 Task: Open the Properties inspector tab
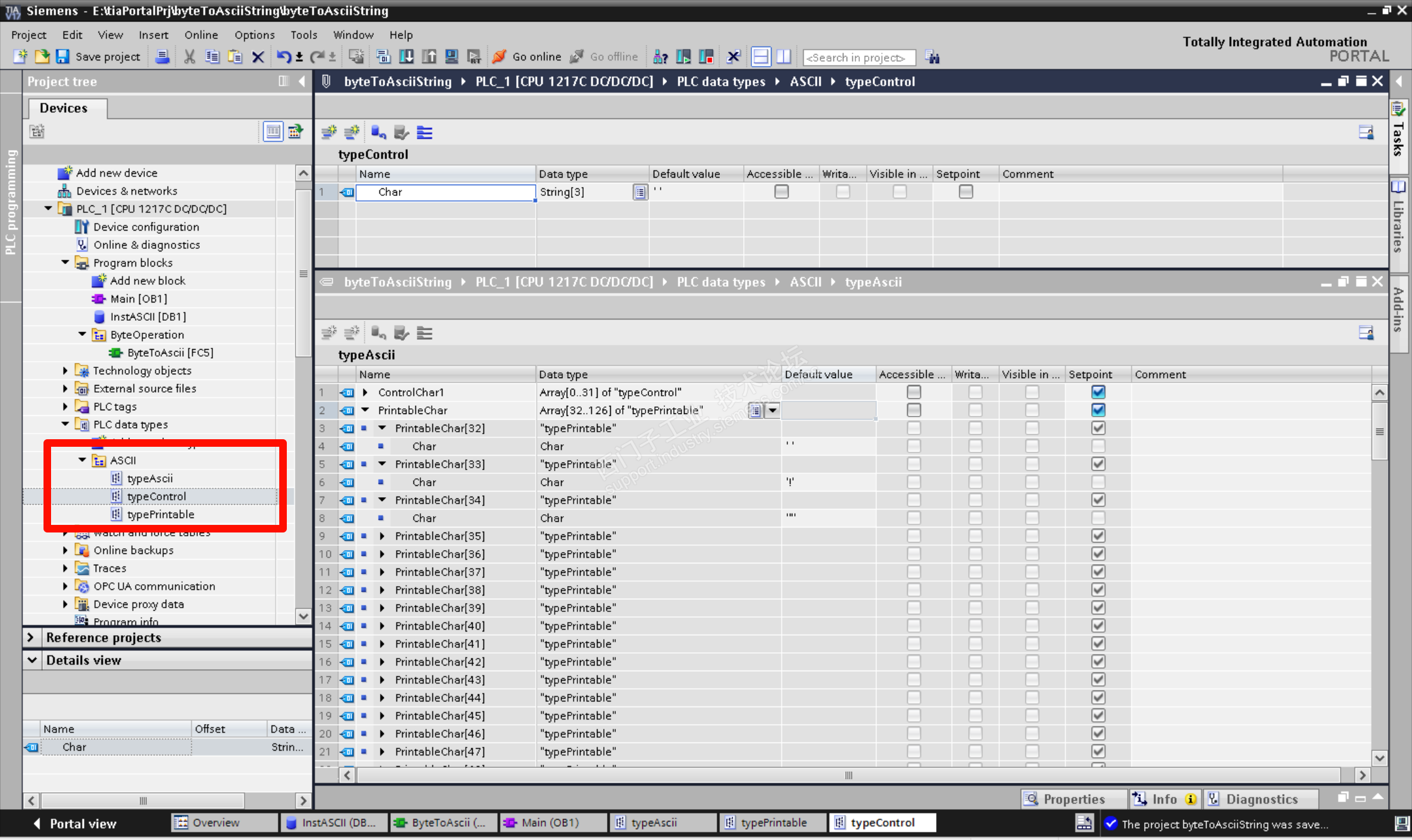coord(1073,799)
